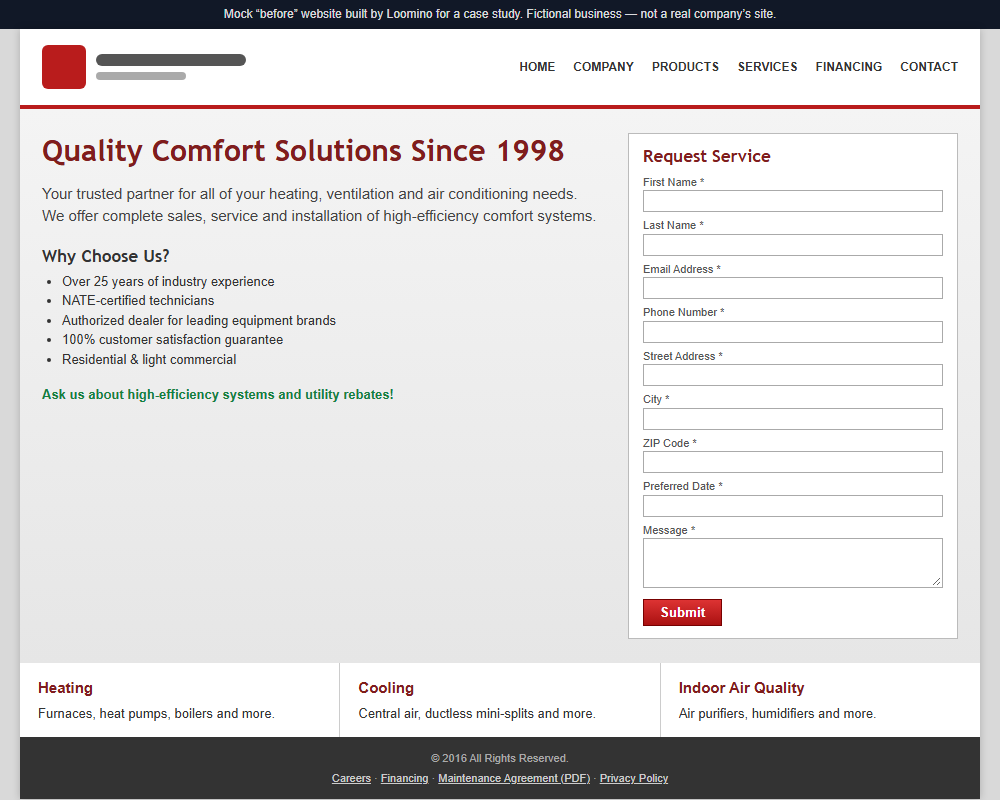Click 'Central air, ductless mini-splits and more.'
The height and width of the screenshot is (800, 1000).
(477, 713)
